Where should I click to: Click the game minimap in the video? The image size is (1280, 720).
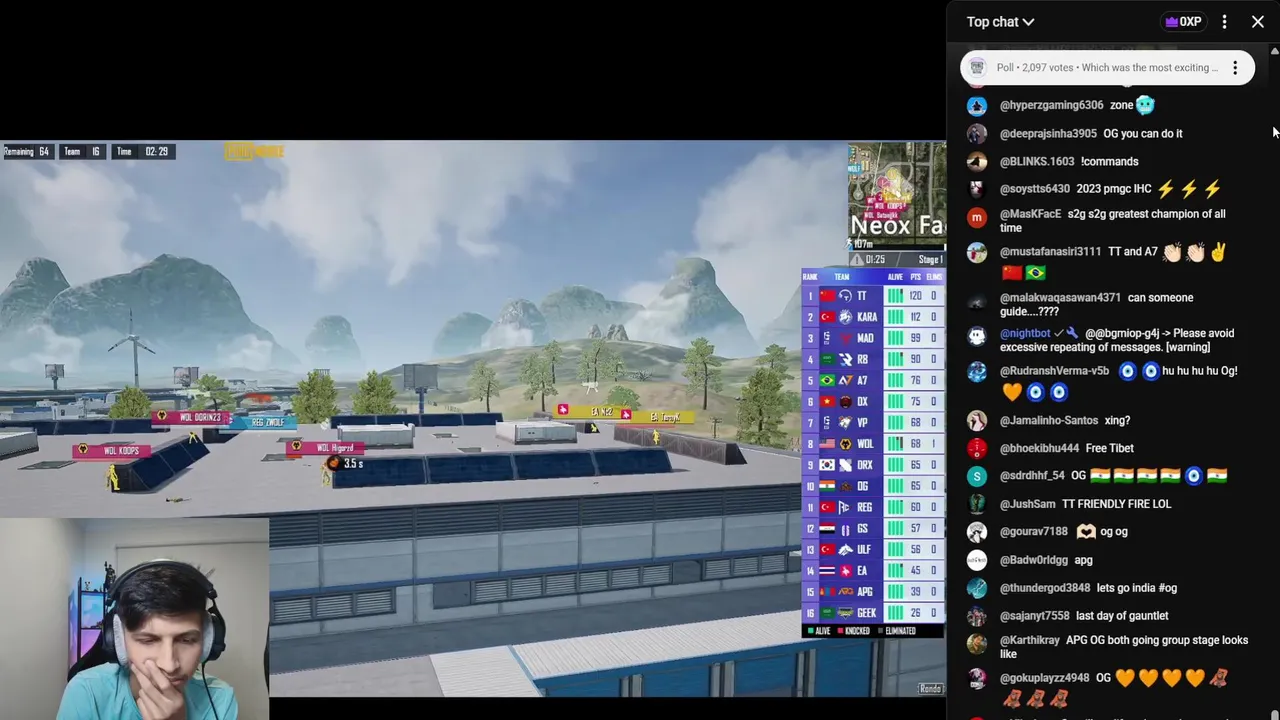[x=897, y=196]
